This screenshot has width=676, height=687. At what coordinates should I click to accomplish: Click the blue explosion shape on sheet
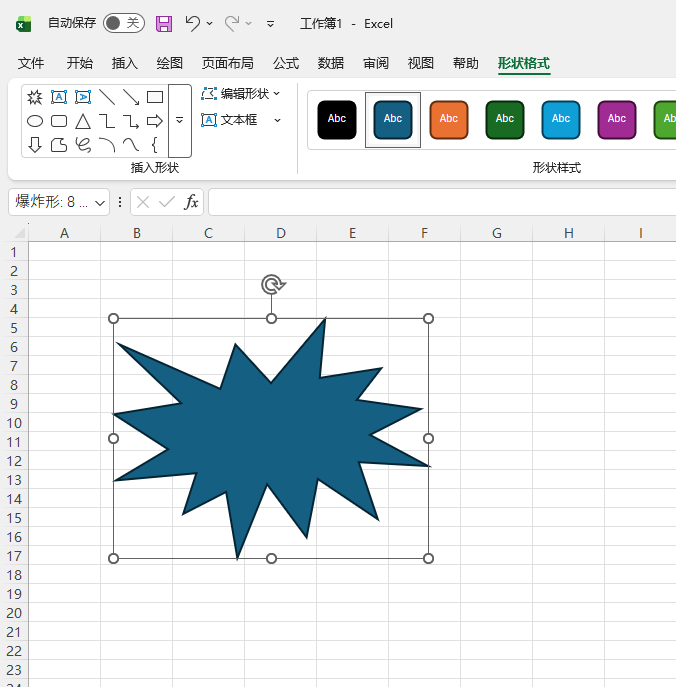click(x=271, y=438)
